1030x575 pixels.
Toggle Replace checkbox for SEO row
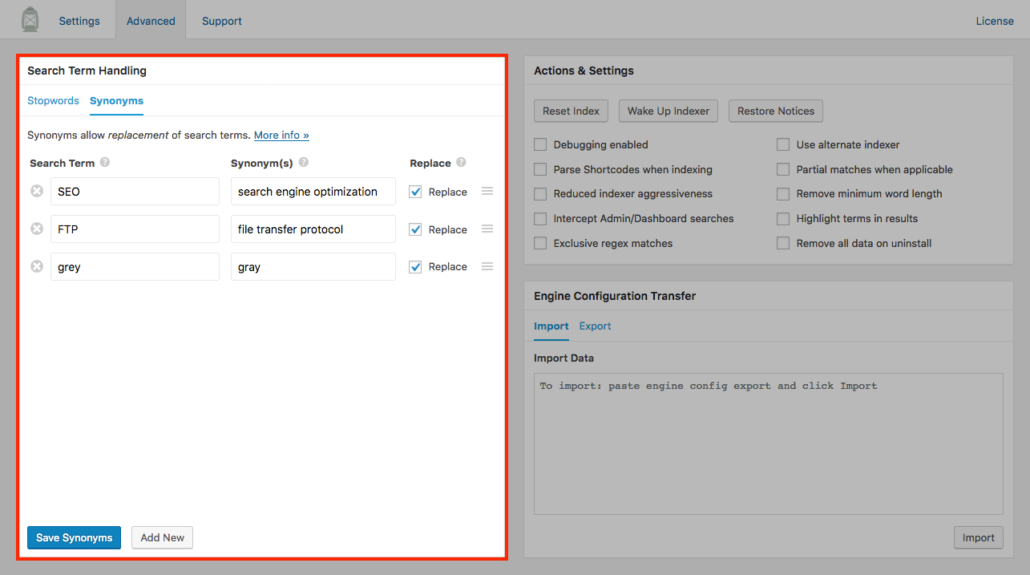pyautogui.click(x=415, y=192)
